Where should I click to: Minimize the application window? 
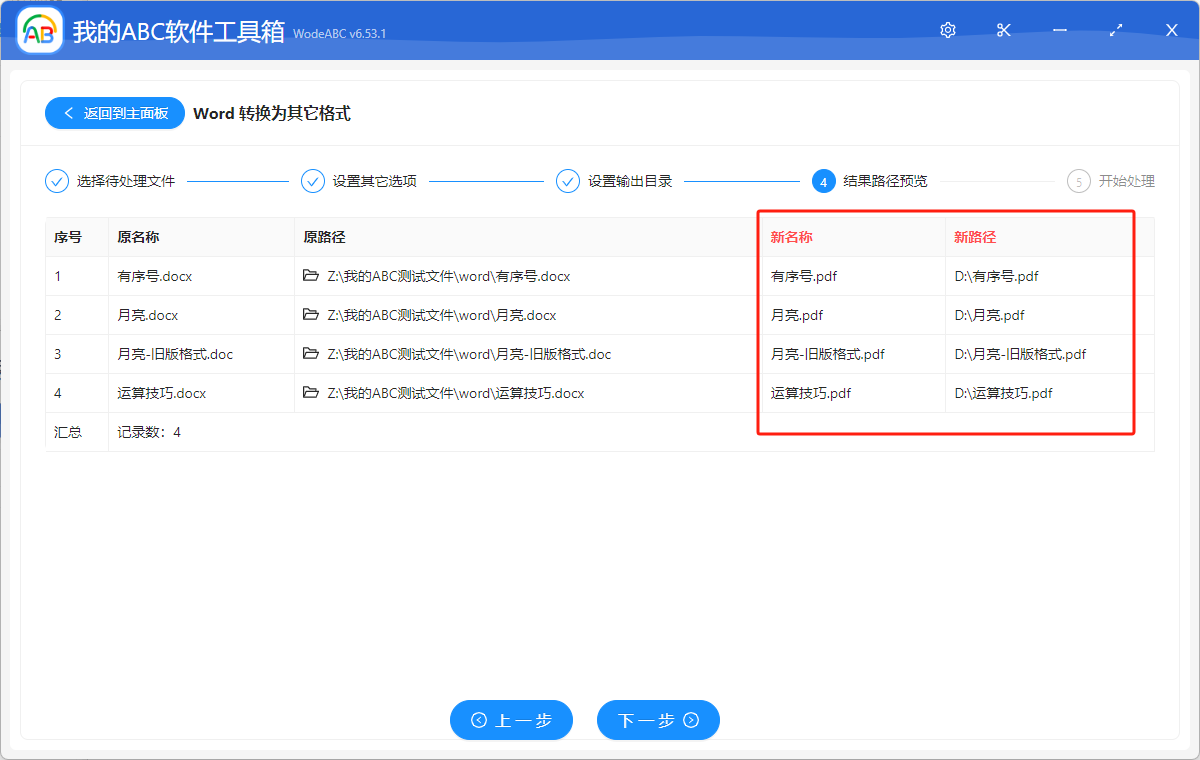[x=1060, y=30]
